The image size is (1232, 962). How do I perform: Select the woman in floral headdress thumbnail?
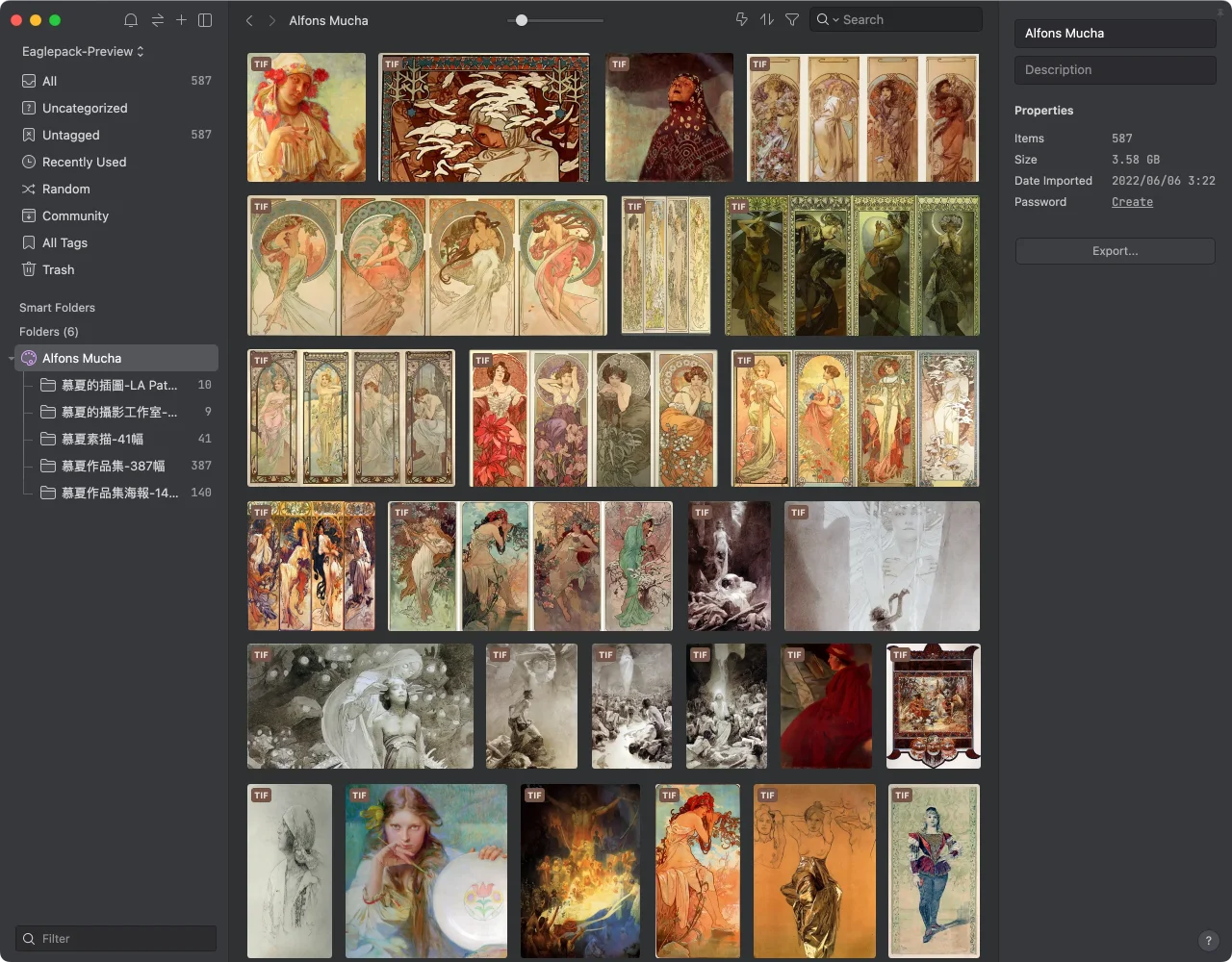click(x=306, y=117)
